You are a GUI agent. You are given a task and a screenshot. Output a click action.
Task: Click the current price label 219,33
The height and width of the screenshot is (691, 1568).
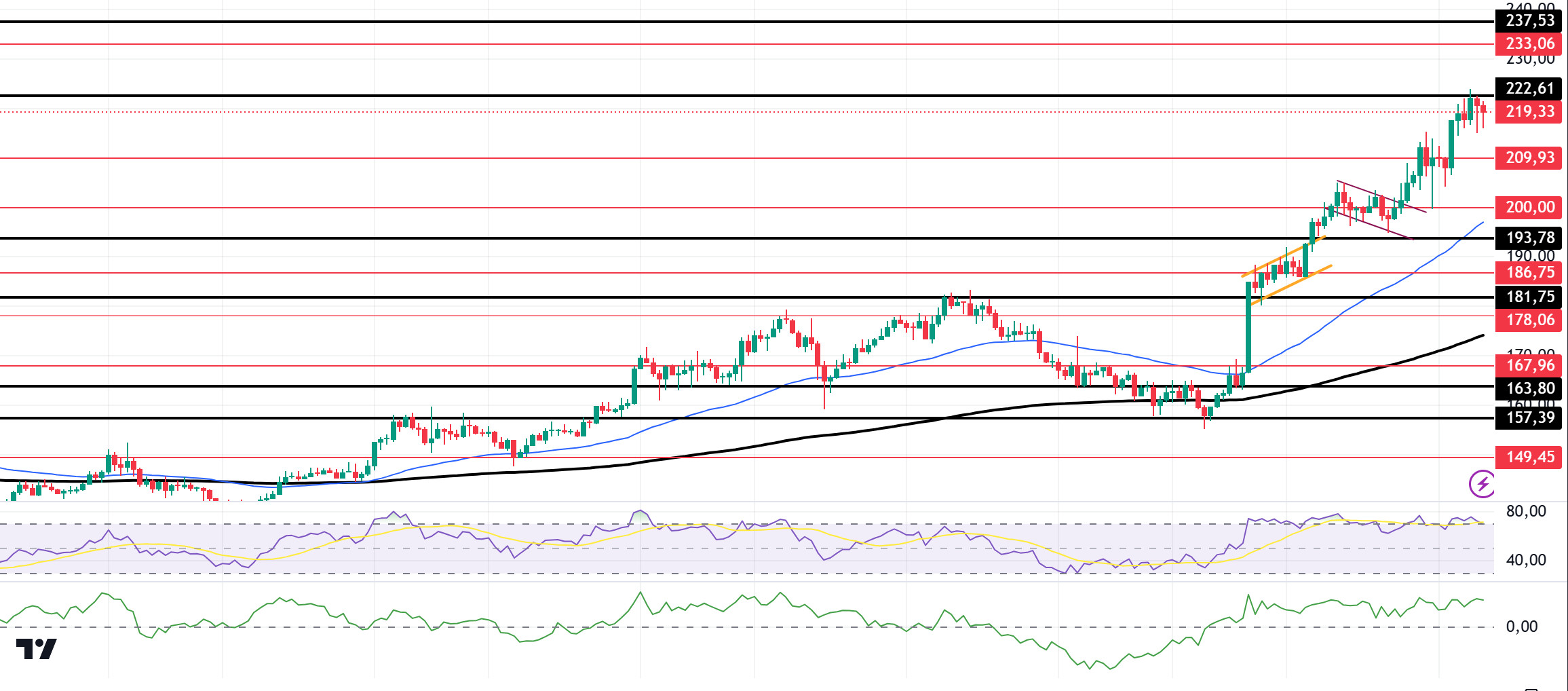pos(1529,112)
